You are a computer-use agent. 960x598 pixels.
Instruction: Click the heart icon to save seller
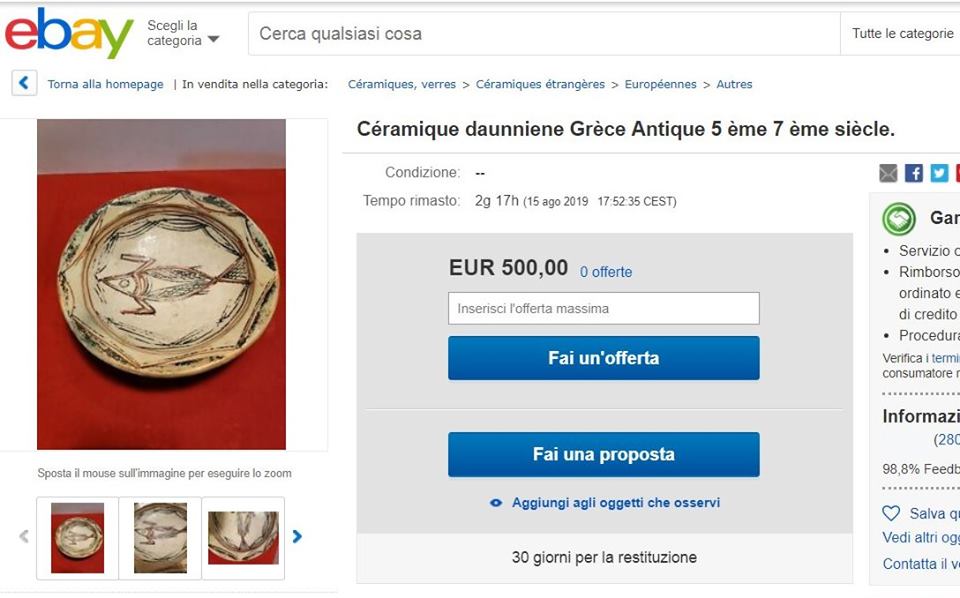(891, 513)
